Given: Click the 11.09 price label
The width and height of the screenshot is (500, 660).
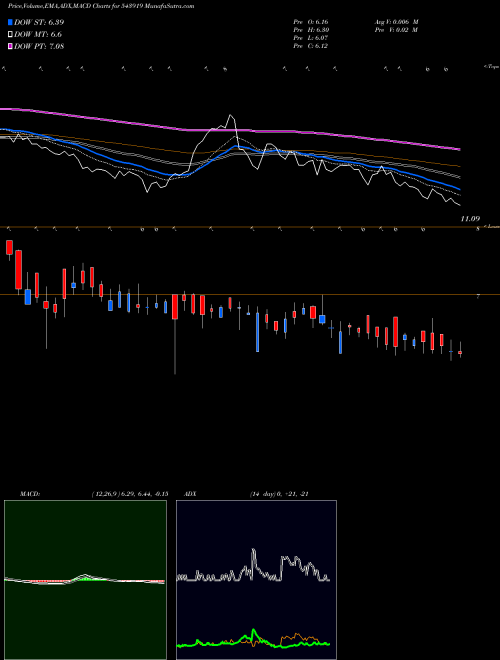Looking at the screenshot, I should tap(470, 219).
